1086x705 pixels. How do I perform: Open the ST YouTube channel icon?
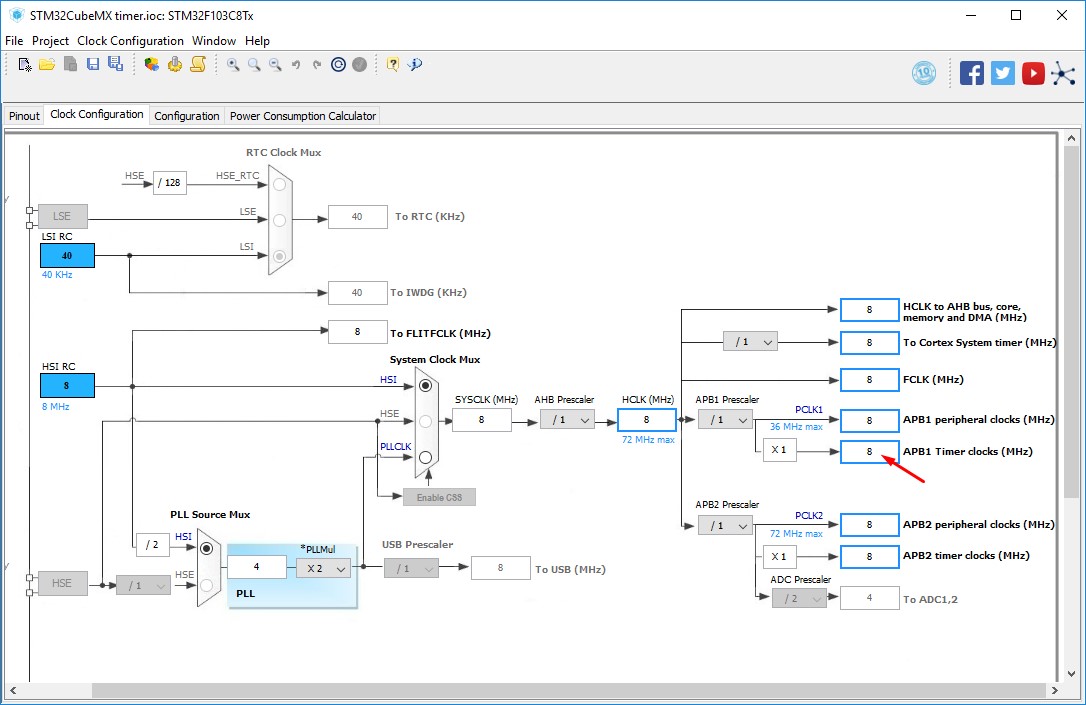[1033, 73]
